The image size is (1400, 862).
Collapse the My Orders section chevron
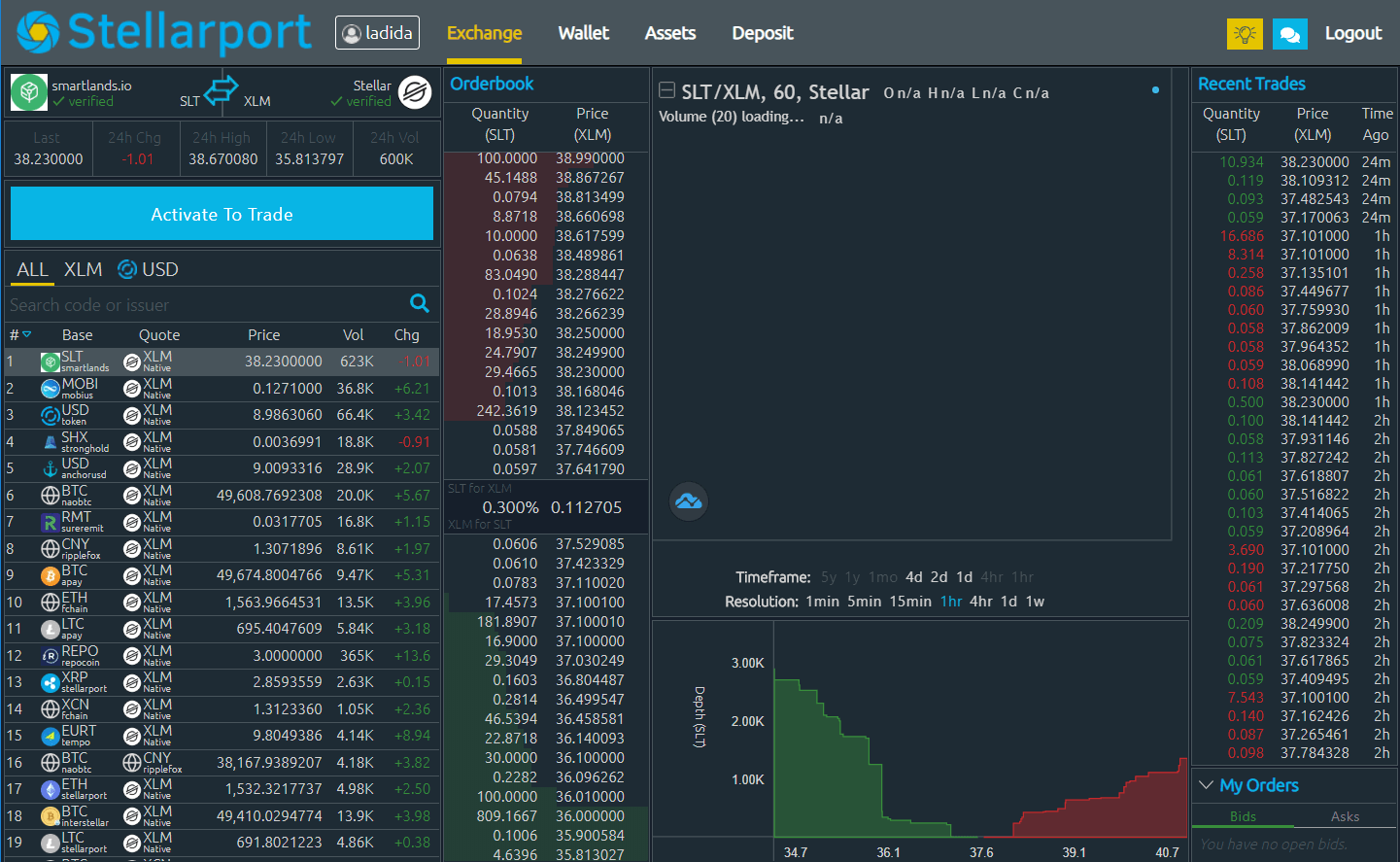coord(1206,784)
